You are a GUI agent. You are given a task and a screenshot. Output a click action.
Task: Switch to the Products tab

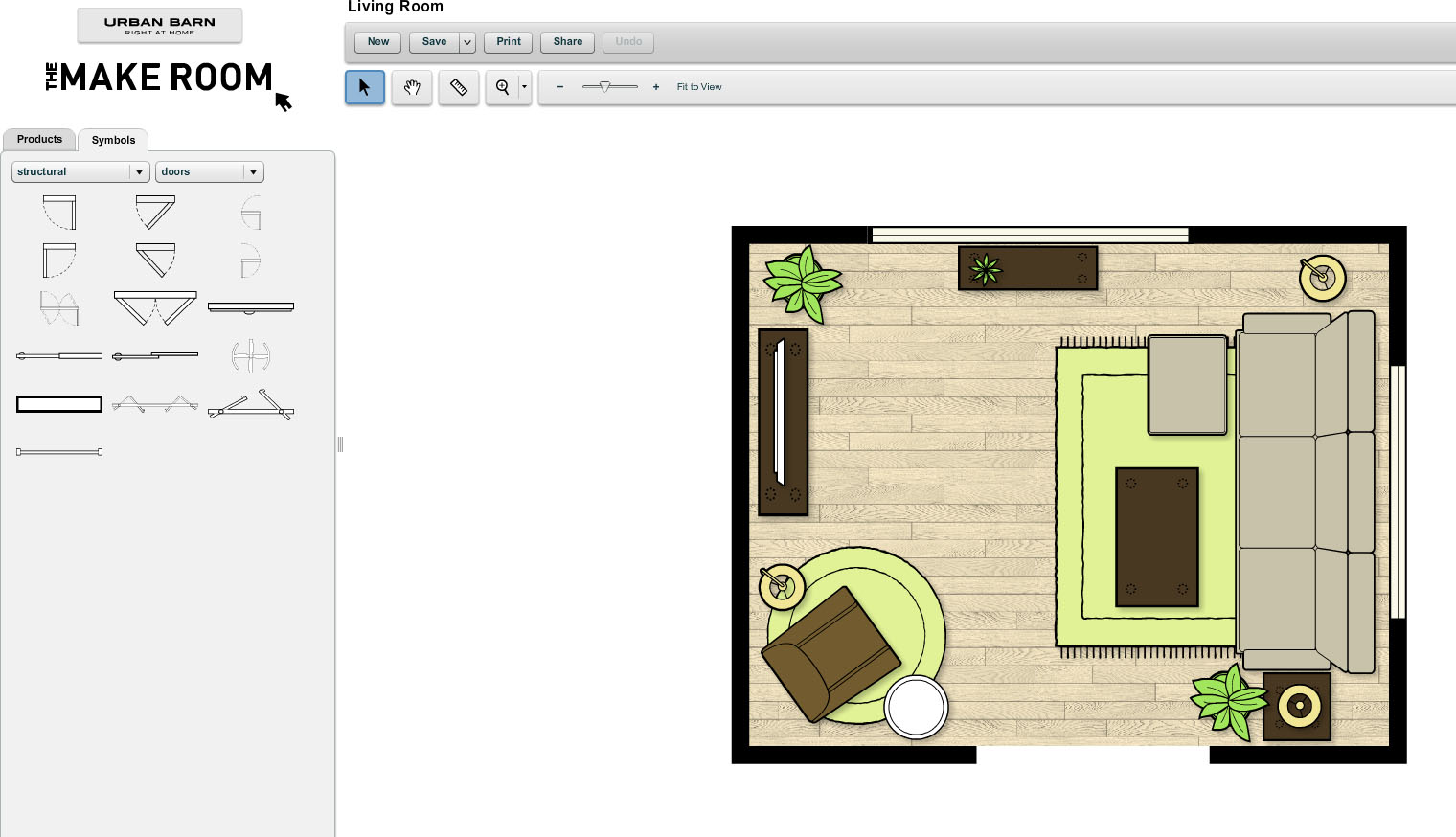point(39,140)
